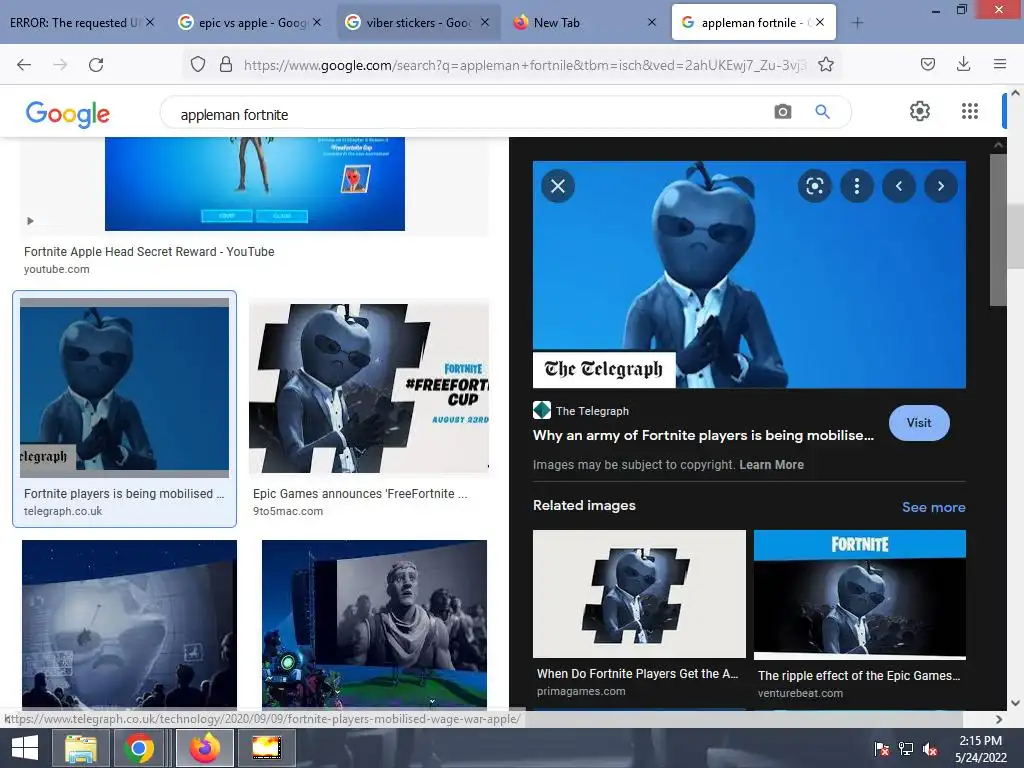
Task: Switch to ERROR requested URL tab
Action: (x=73, y=23)
